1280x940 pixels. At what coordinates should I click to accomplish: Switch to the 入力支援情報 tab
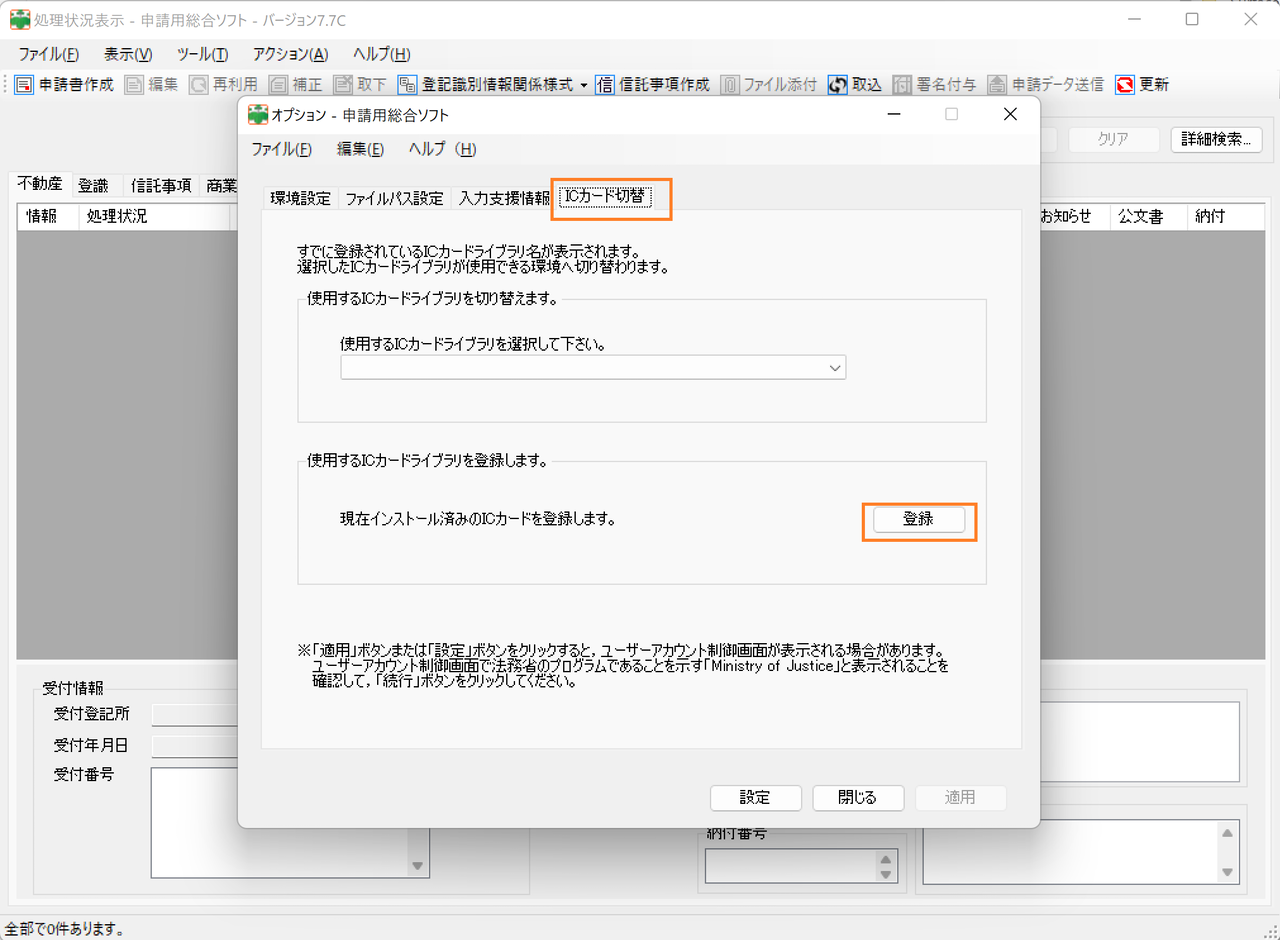point(504,198)
